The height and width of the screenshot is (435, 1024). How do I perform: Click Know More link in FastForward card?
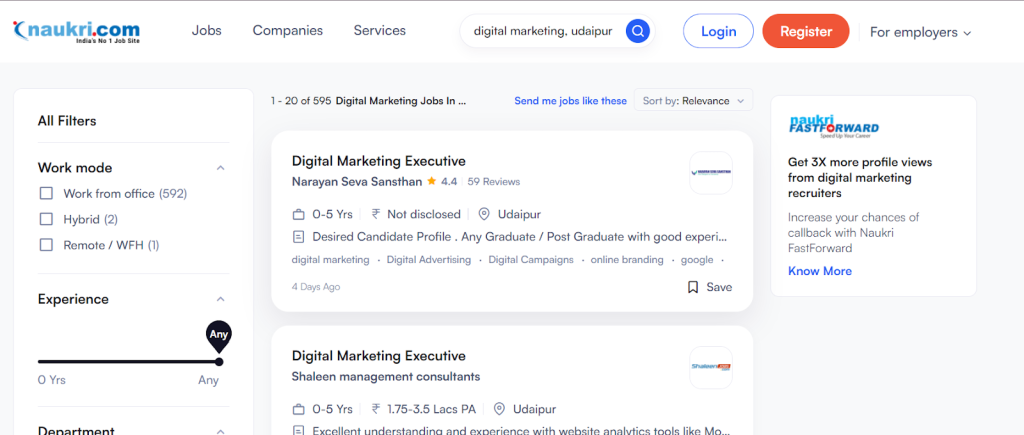[820, 271]
